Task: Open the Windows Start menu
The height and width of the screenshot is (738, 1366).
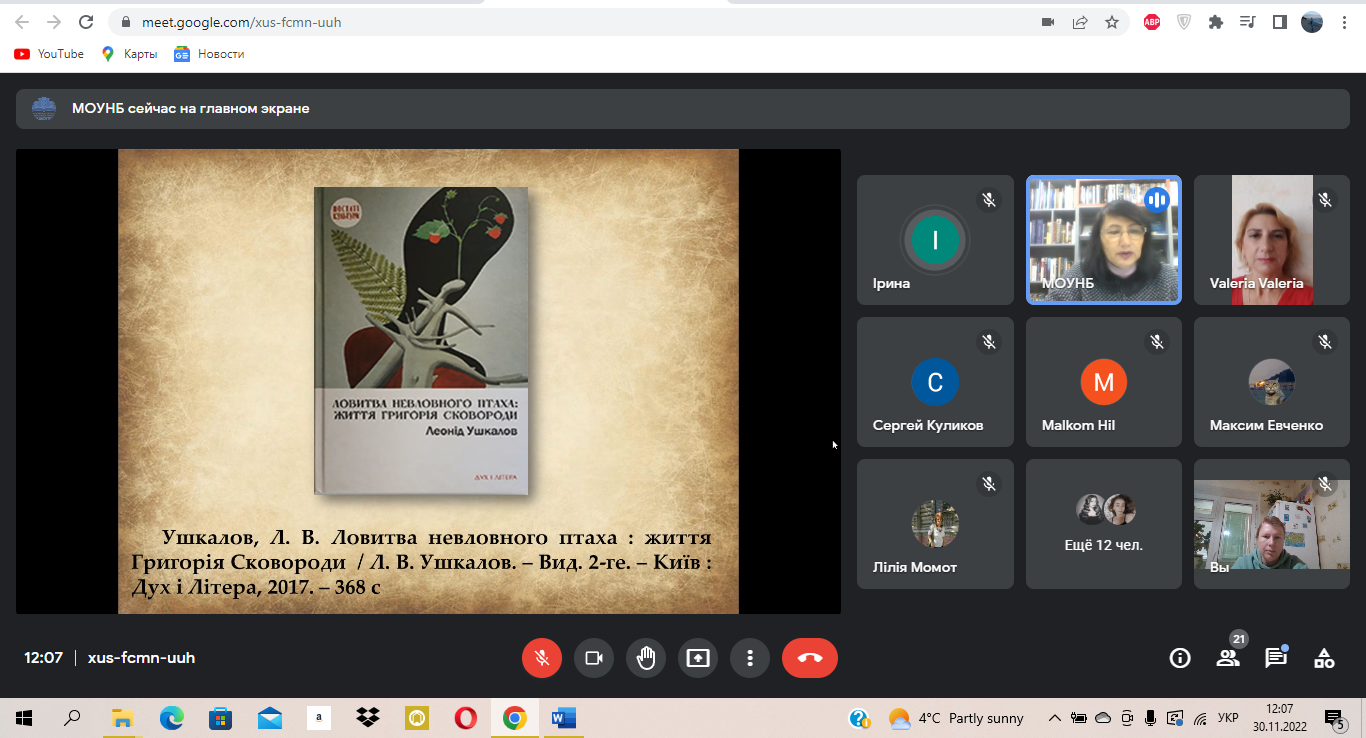Action: [24, 718]
